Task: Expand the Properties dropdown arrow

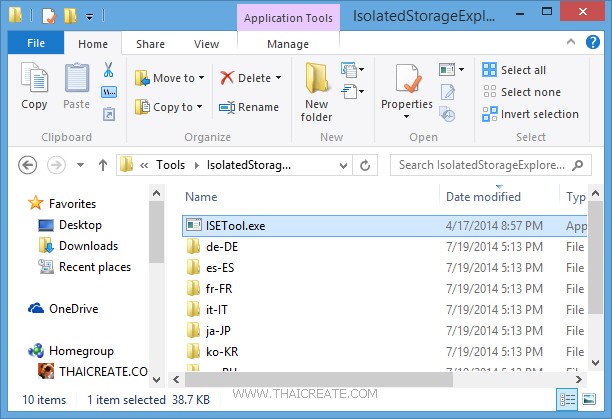Action: click(x=406, y=116)
